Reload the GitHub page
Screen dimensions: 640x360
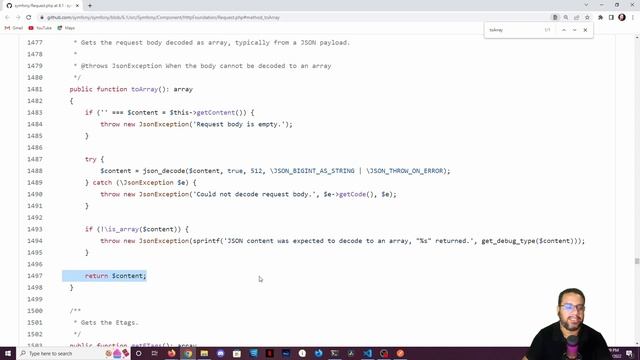[x=29, y=18]
